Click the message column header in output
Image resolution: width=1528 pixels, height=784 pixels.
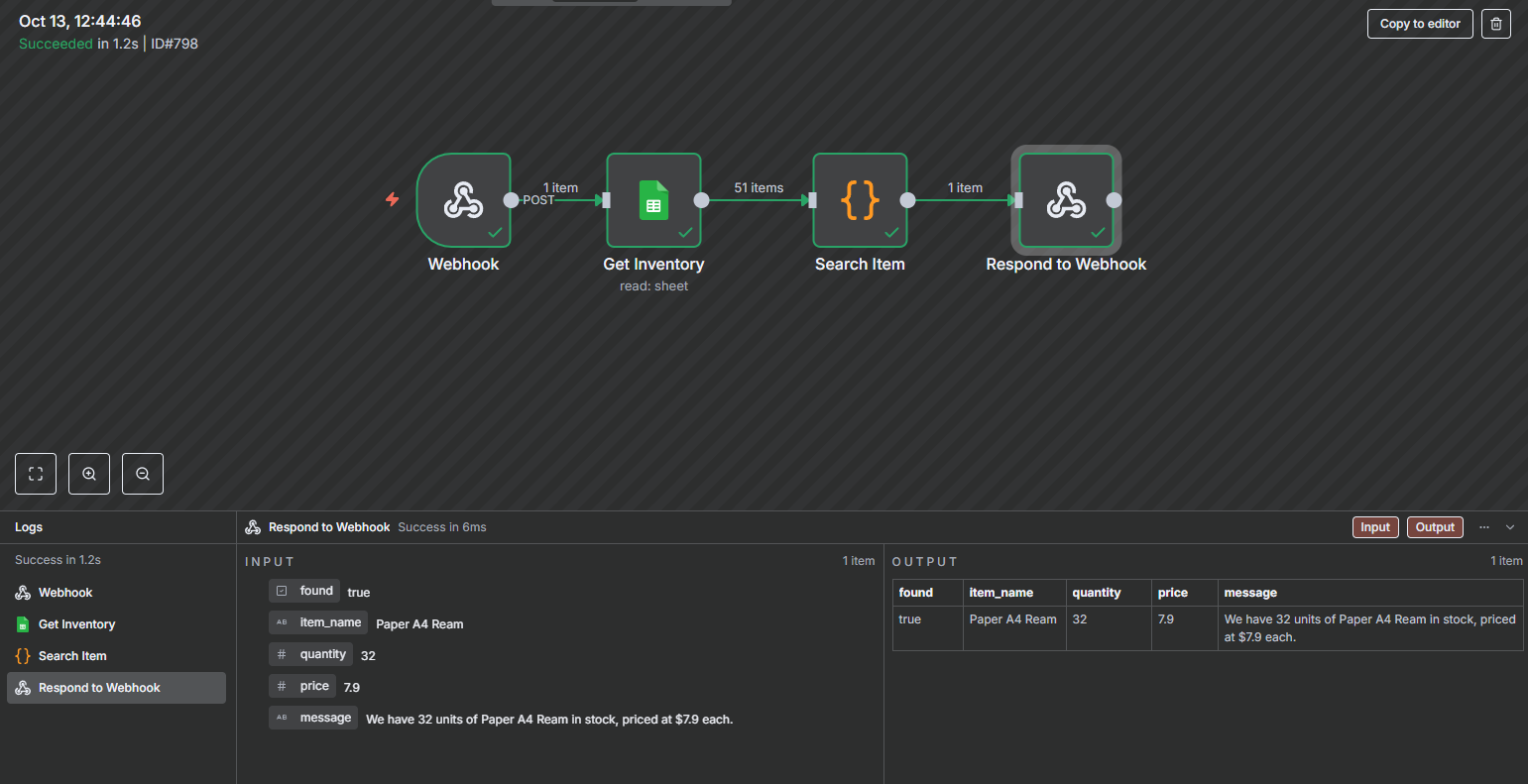(x=1250, y=593)
